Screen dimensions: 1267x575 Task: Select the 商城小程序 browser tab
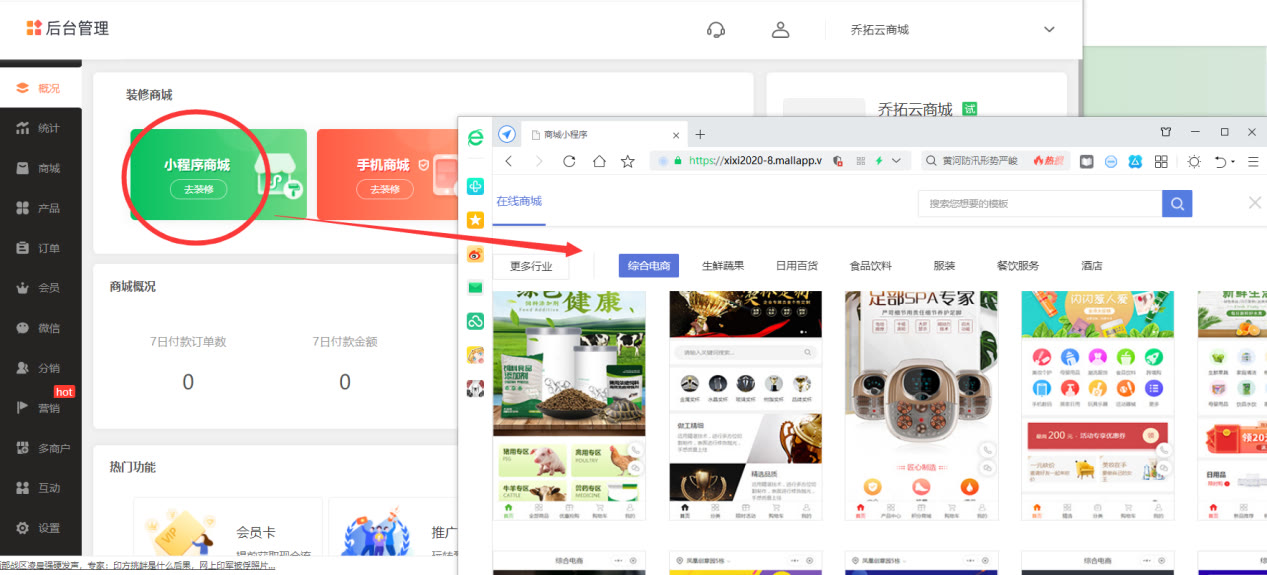point(603,134)
